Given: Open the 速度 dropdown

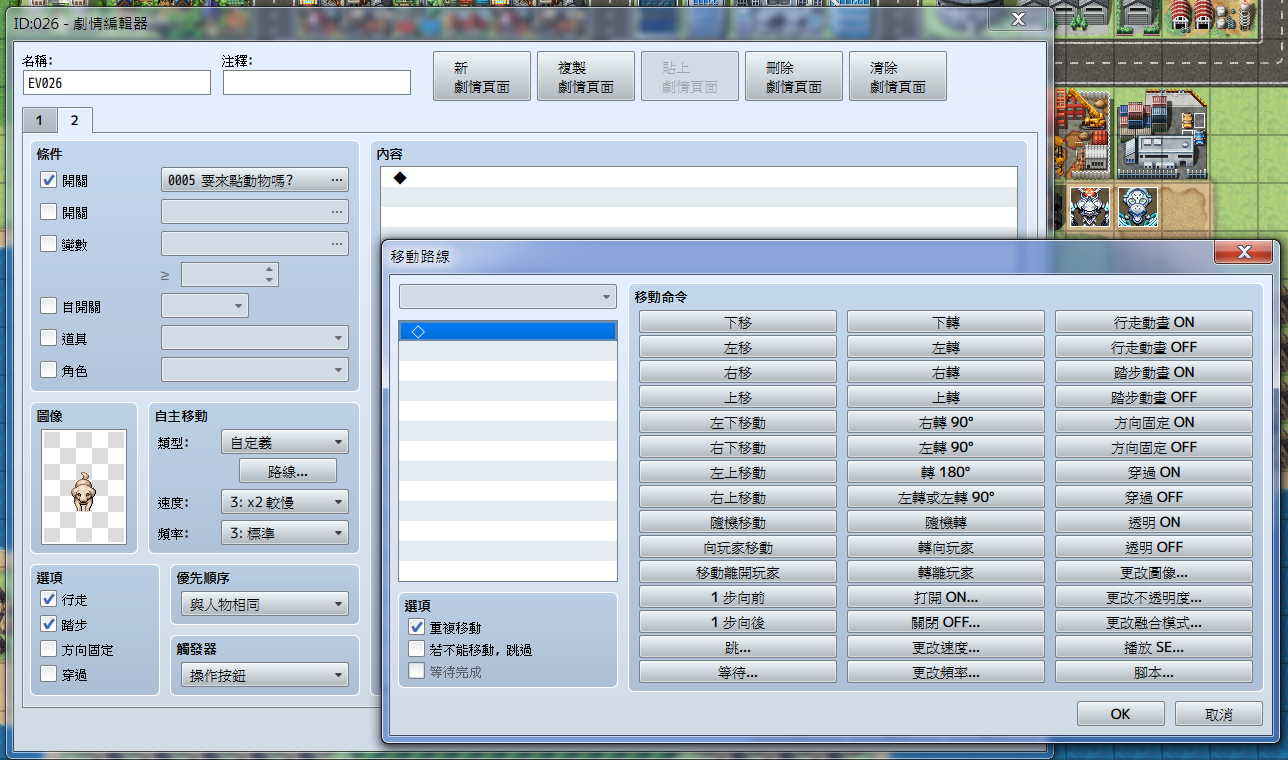Looking at the screenshot, I should tap(284, 501).
